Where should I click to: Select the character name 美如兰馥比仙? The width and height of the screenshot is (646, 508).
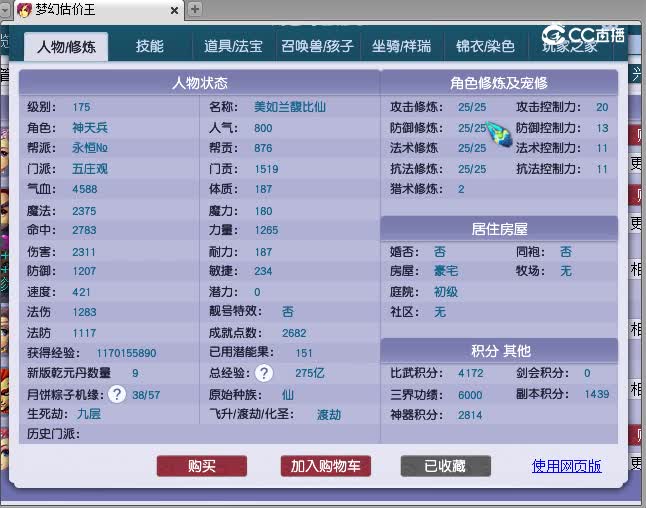(290, 107)
